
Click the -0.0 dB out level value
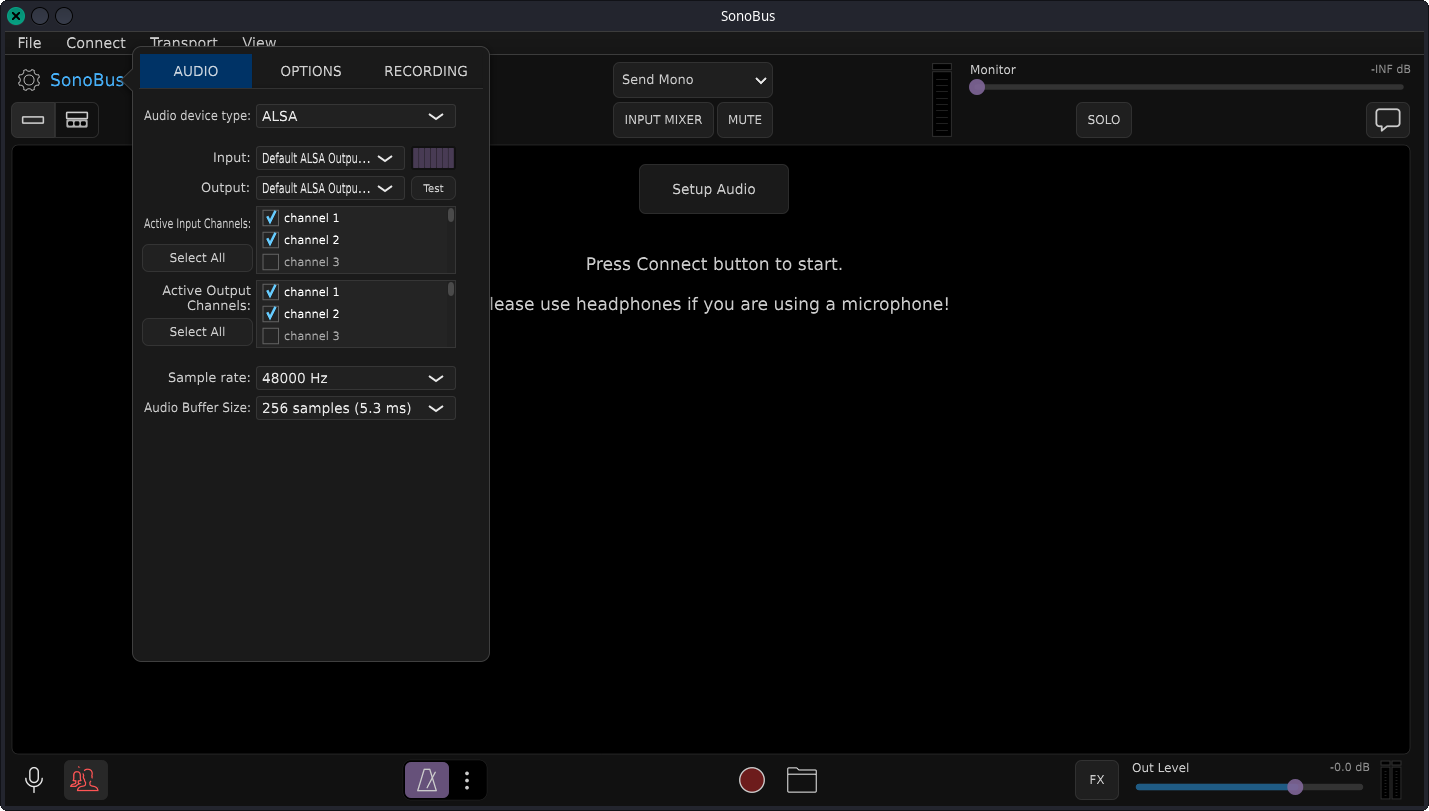(x=1349, y=767)
